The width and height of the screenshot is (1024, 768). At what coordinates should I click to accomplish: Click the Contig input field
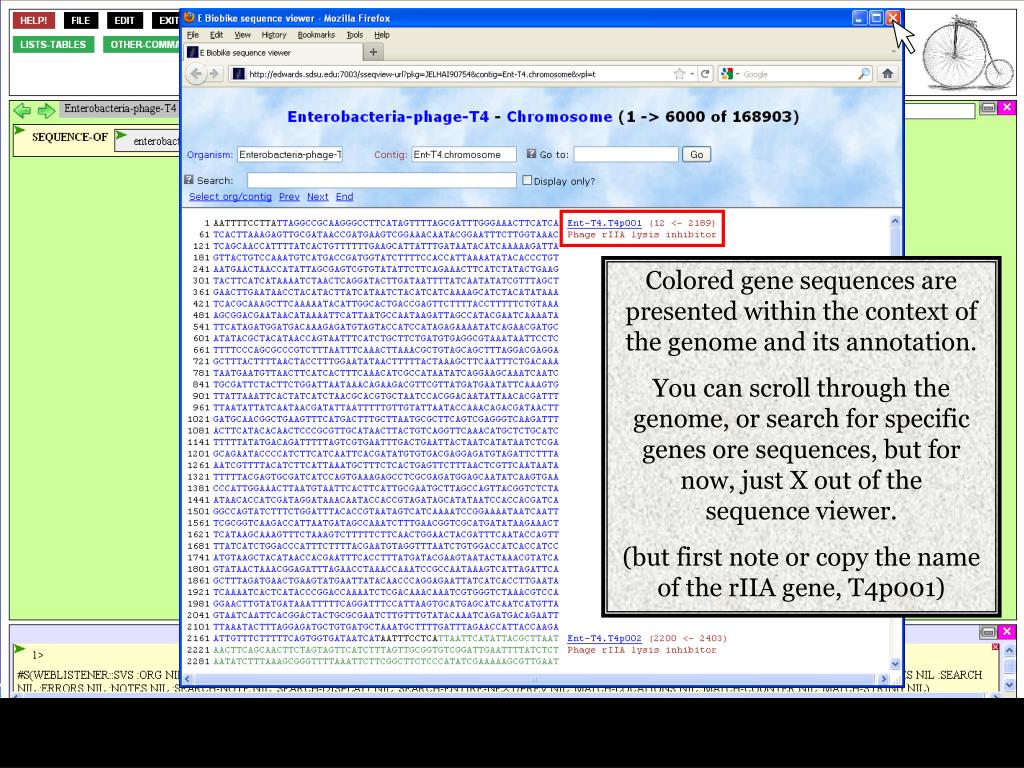(x=464, y=154)
